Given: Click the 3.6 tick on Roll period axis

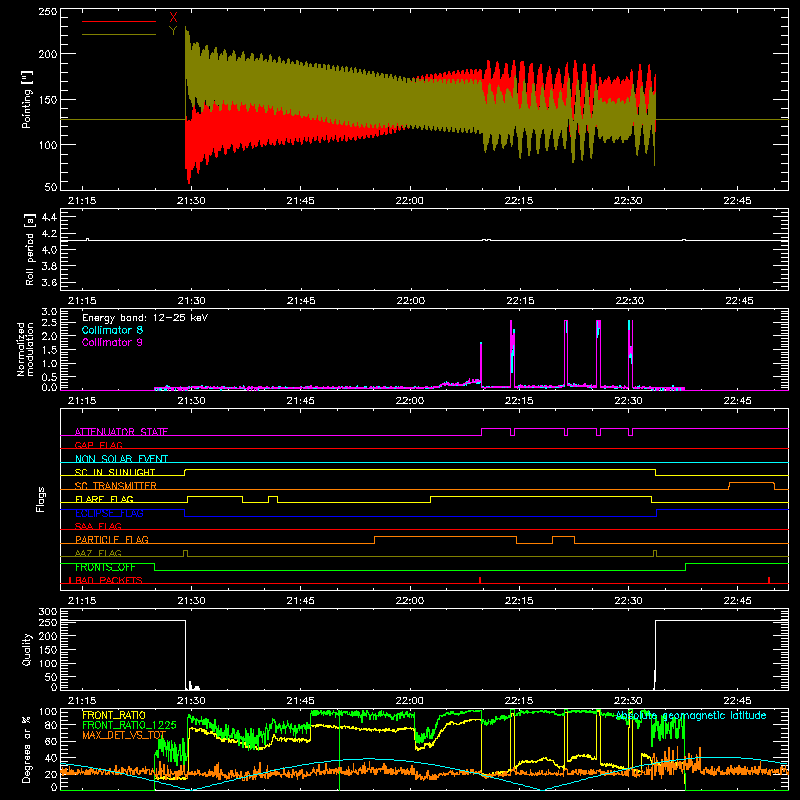Looking at the screenshot, I should 48,282.
